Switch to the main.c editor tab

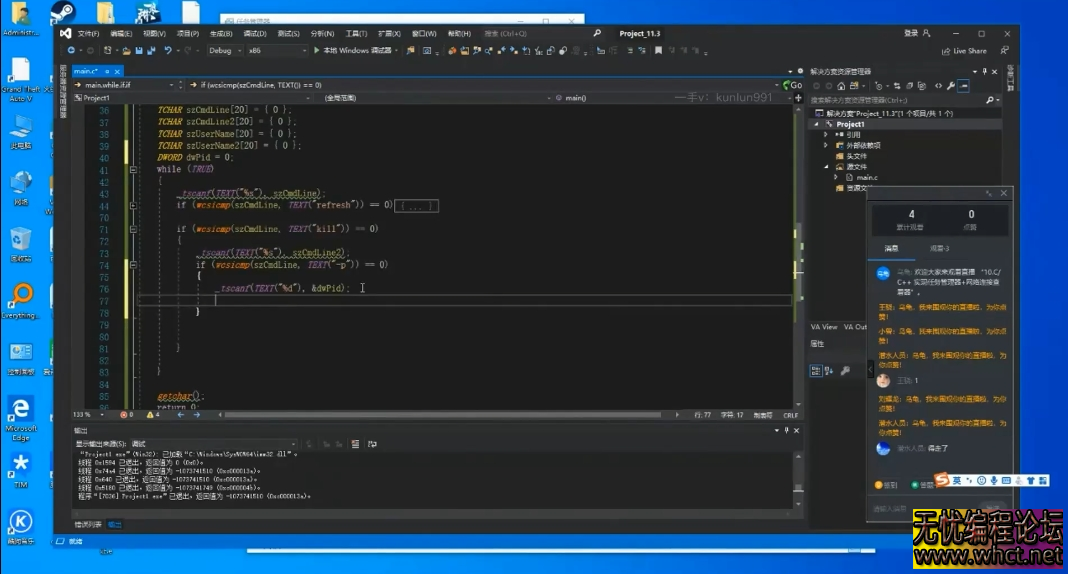85,72
